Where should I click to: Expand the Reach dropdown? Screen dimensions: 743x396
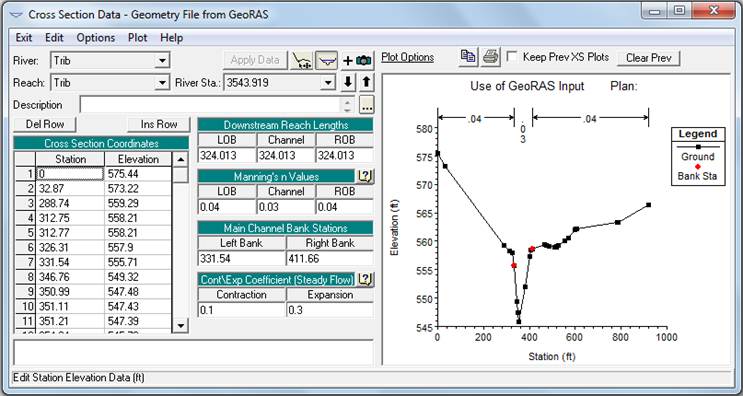point(163,83)
